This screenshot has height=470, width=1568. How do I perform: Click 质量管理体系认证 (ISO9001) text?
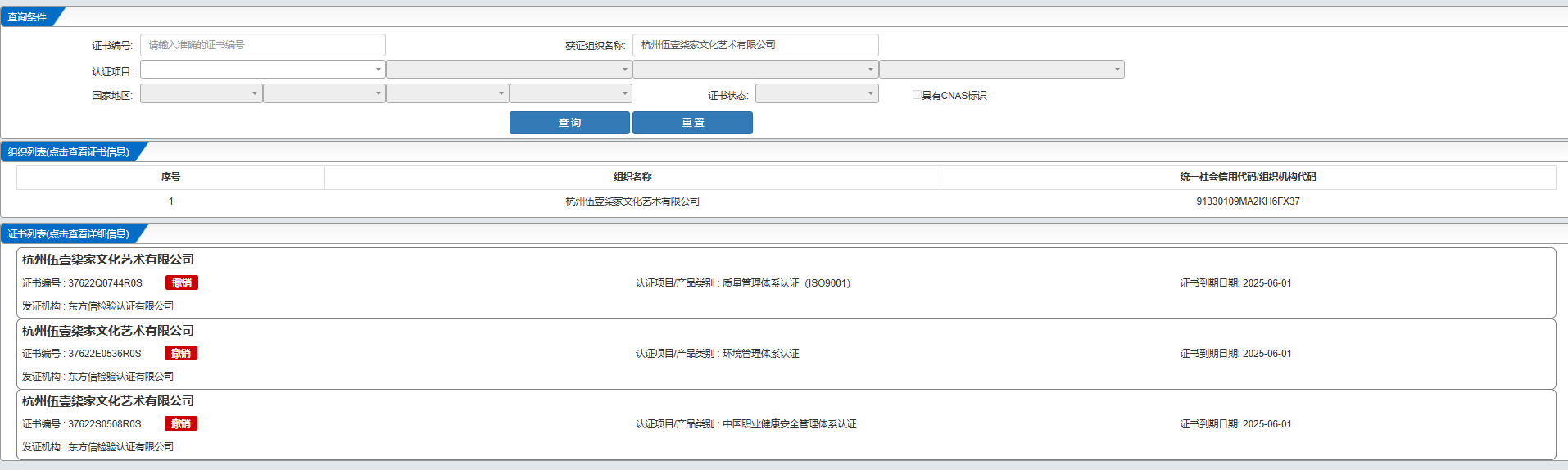(786, 283)
